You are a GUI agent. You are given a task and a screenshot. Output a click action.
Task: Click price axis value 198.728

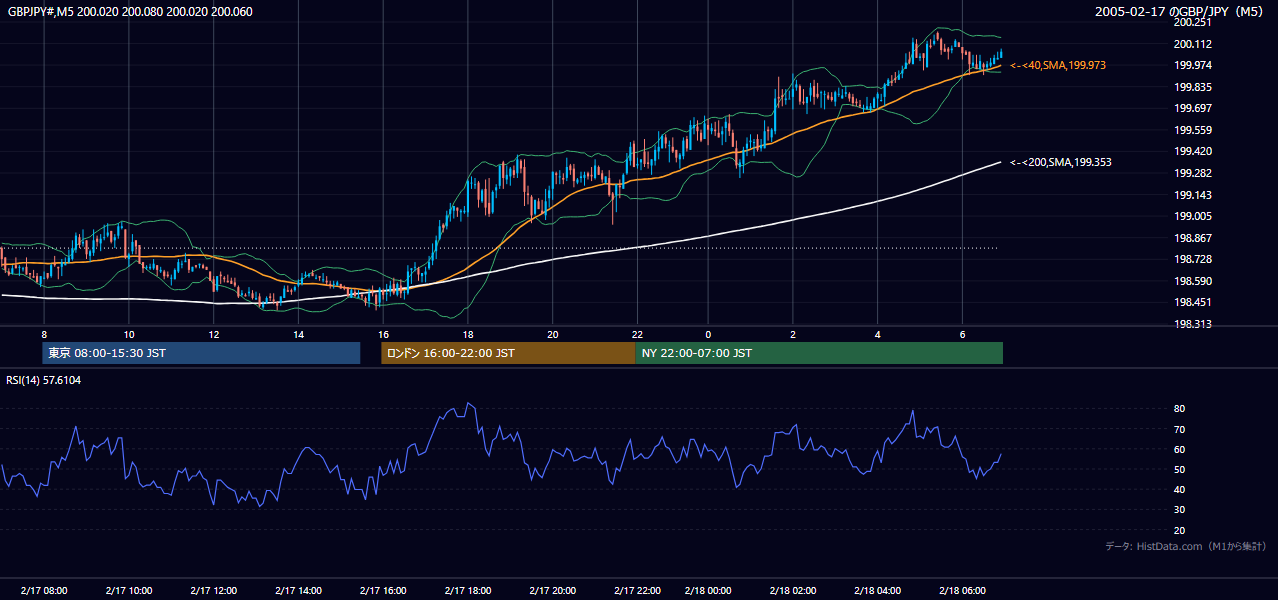click(1193, 259)
